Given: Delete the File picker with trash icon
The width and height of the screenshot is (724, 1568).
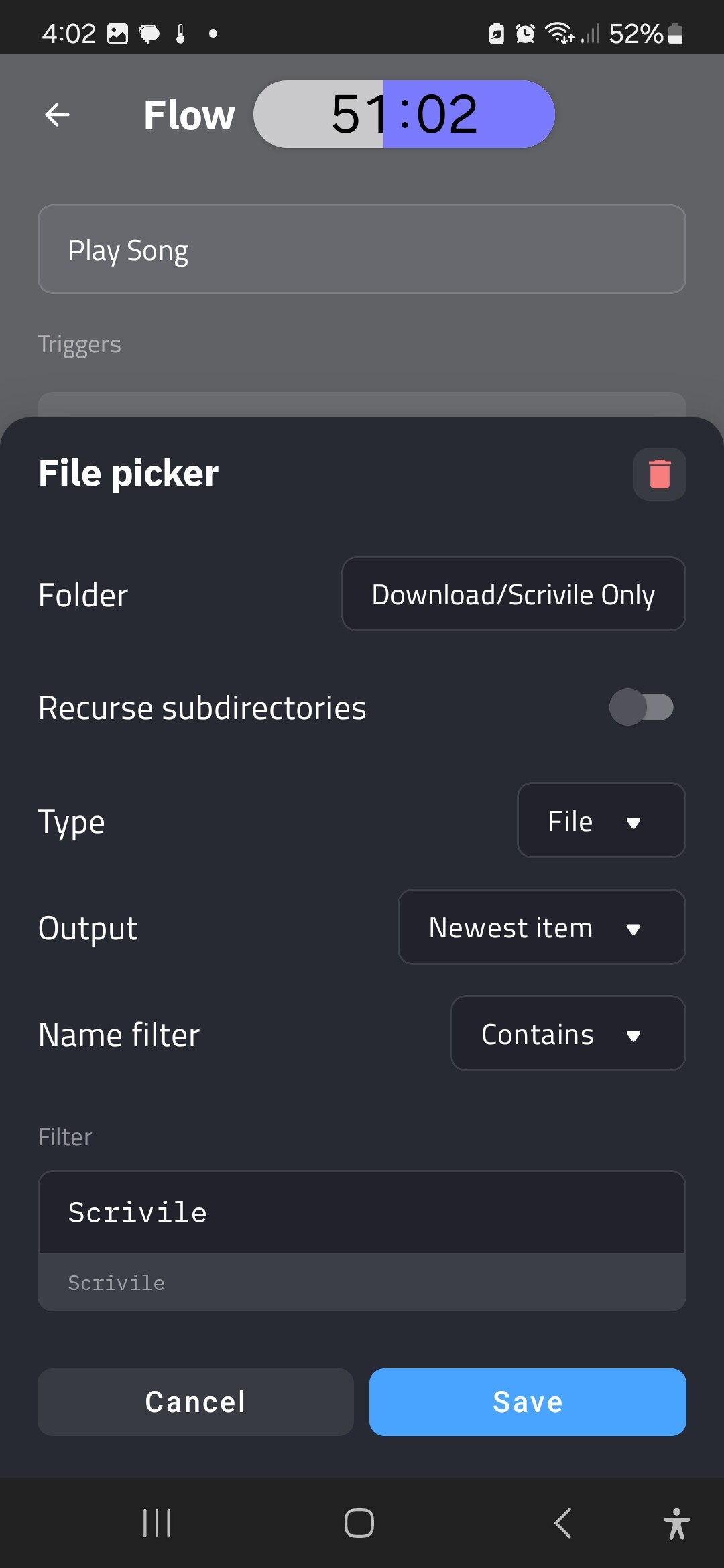Looking at the screenshot, I should pos(660,474).
